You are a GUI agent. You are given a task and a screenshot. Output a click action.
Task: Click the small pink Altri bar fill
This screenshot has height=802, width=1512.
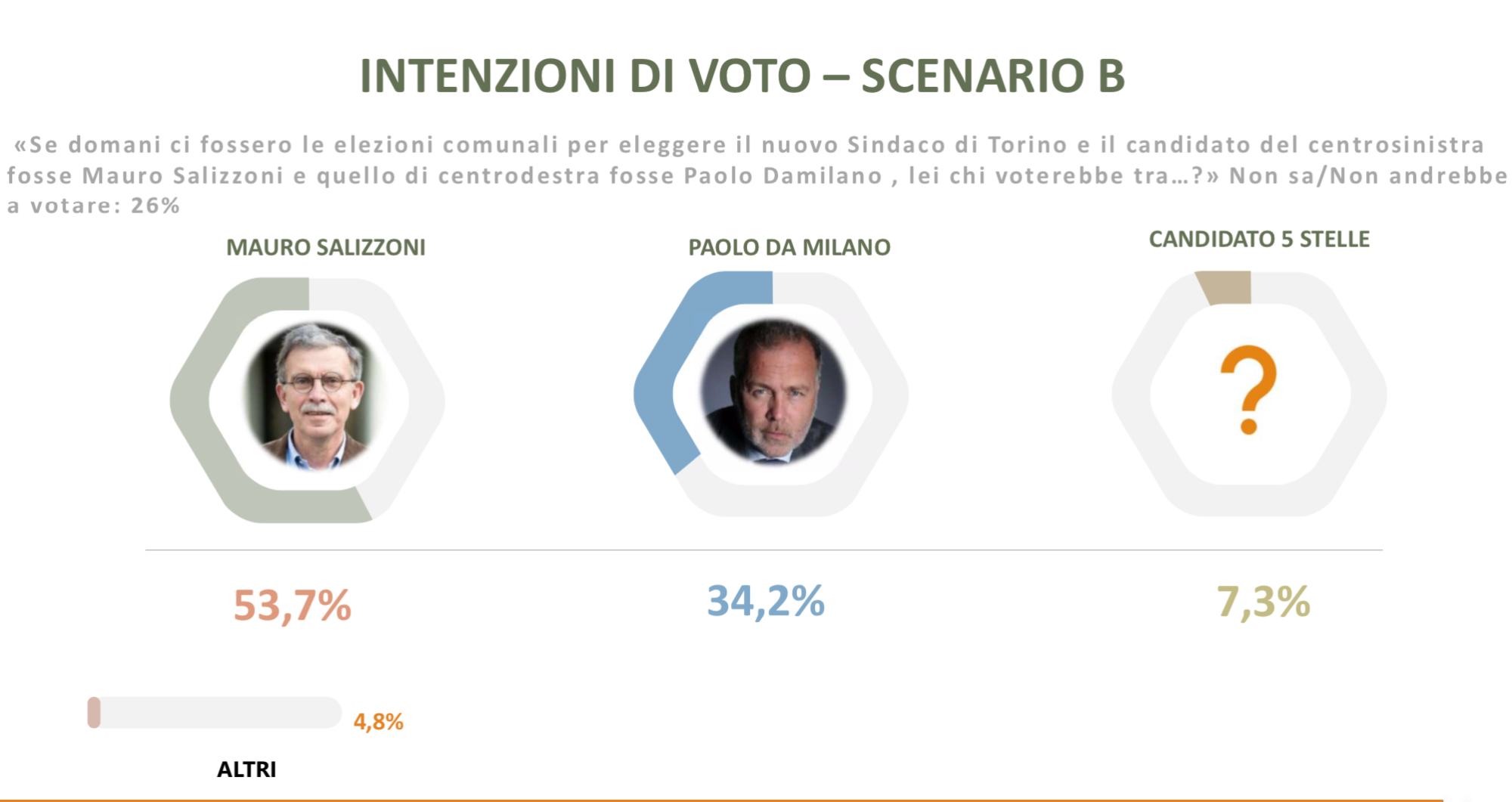[x=94, y=713]
